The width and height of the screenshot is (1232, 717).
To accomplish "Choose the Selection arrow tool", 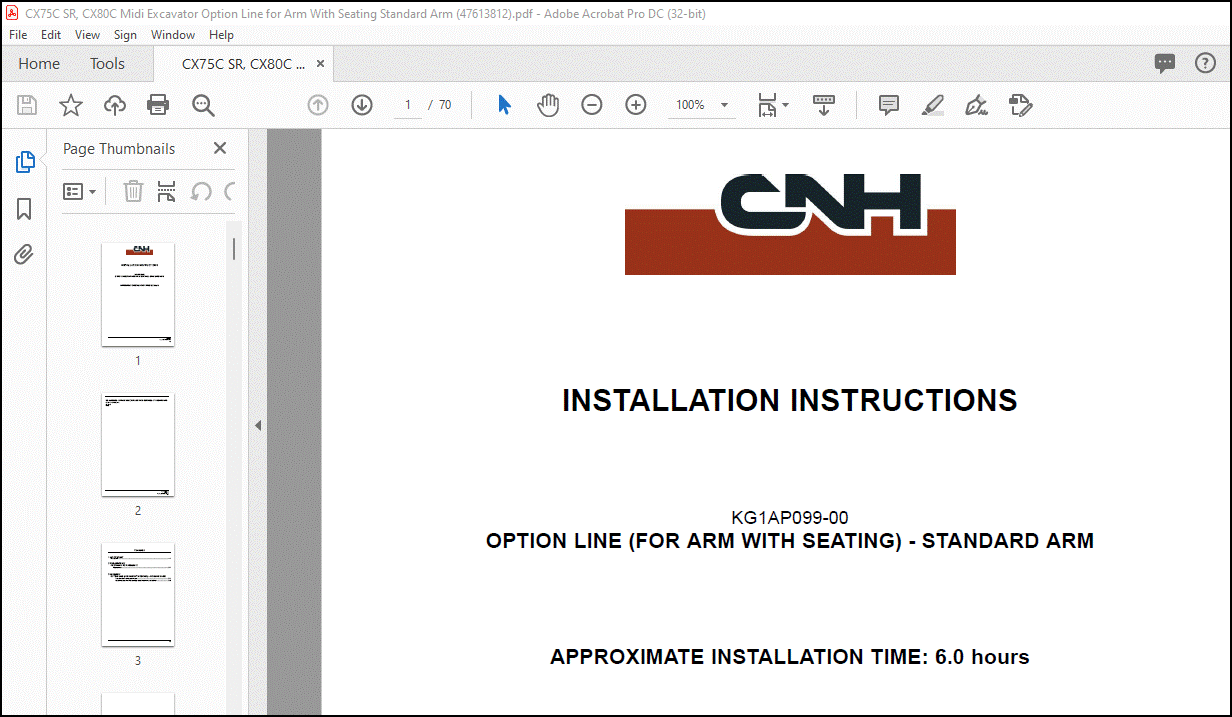I will 504,105.
